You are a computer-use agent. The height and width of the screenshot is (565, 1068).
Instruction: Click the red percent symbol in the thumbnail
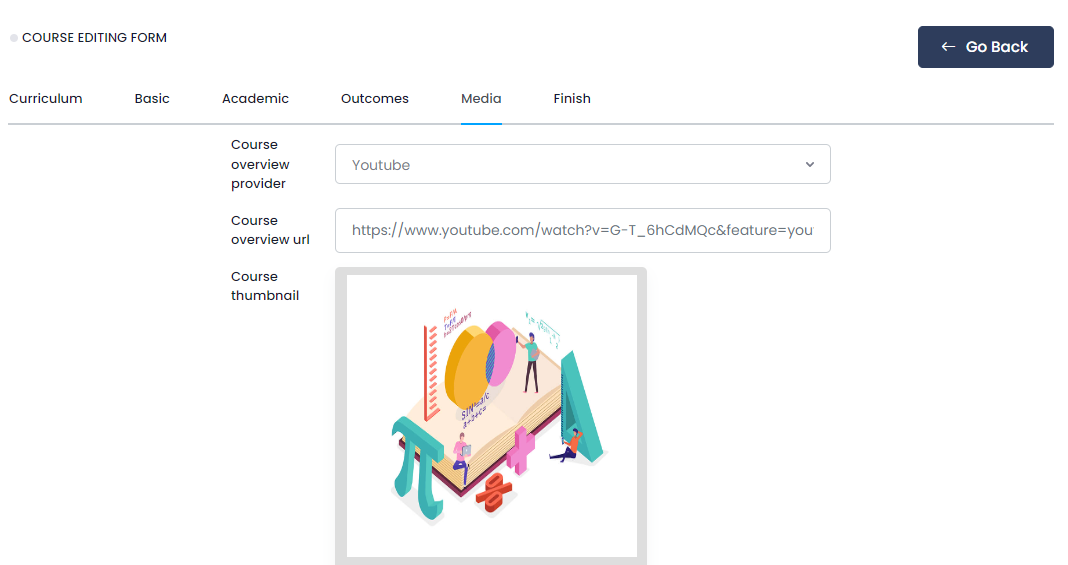tap(494, 491)
